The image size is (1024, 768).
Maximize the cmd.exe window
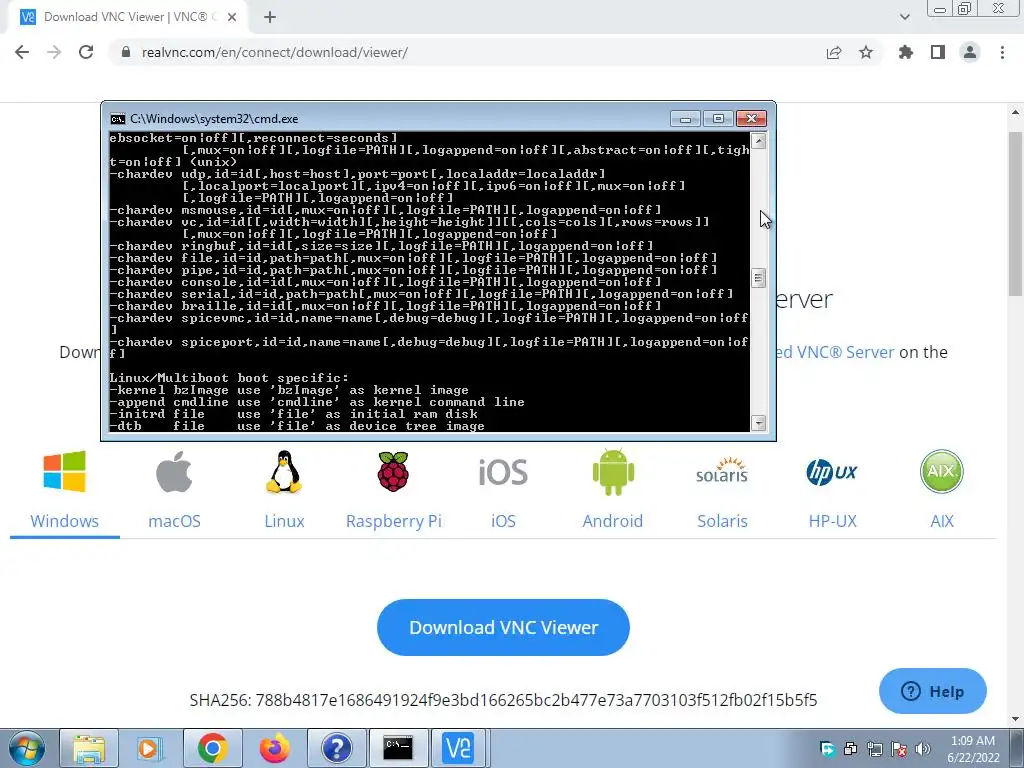[x=718, y=119]
